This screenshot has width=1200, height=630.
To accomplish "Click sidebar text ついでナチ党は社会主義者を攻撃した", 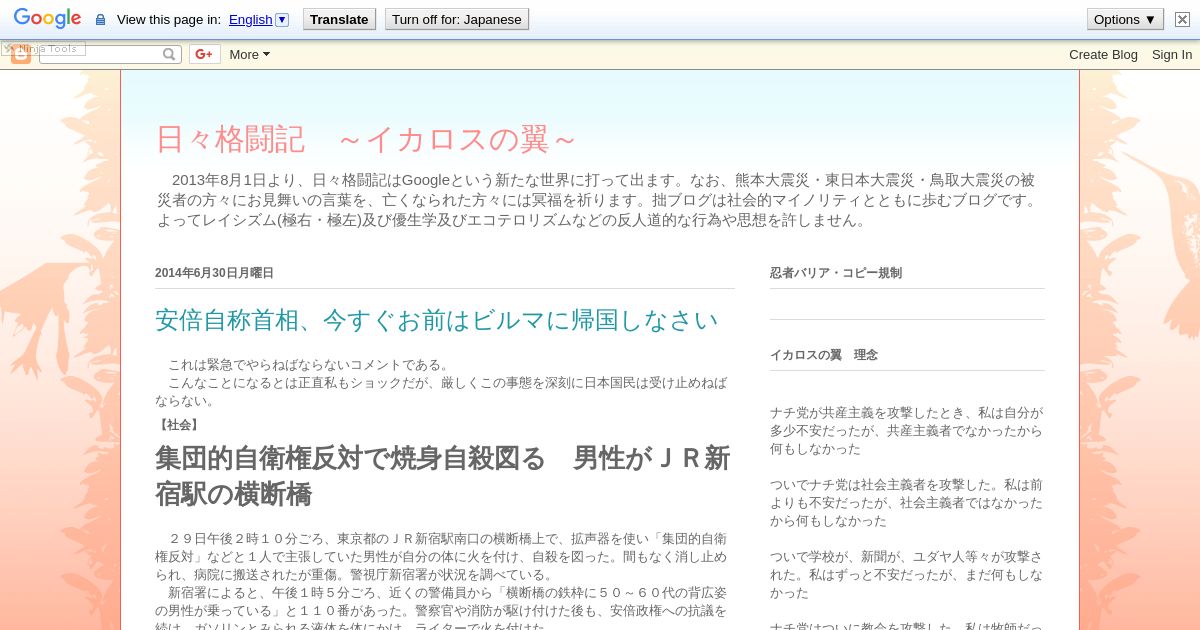I will click(x=906, y=502).
